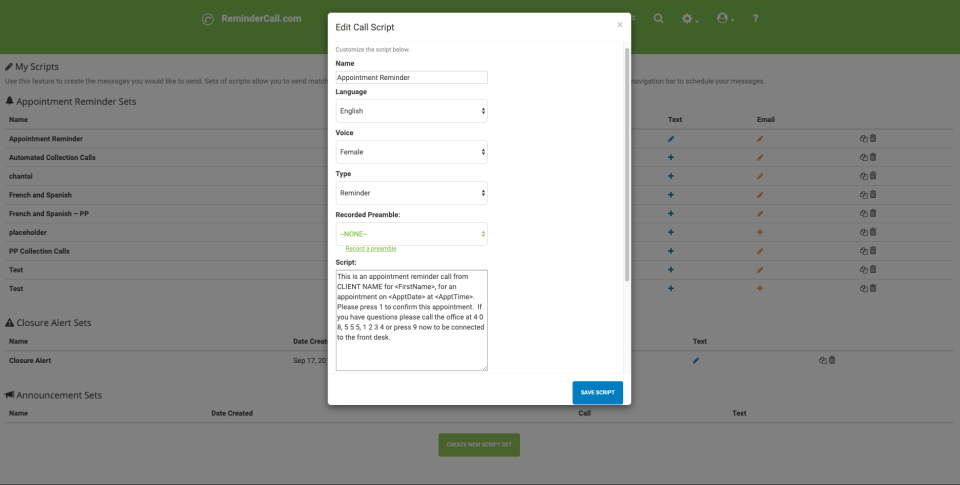The width and height of the screenshot is (960, 485).
Task: Duplicate the French and Spanish script set
Action: (x=864, y=195)
